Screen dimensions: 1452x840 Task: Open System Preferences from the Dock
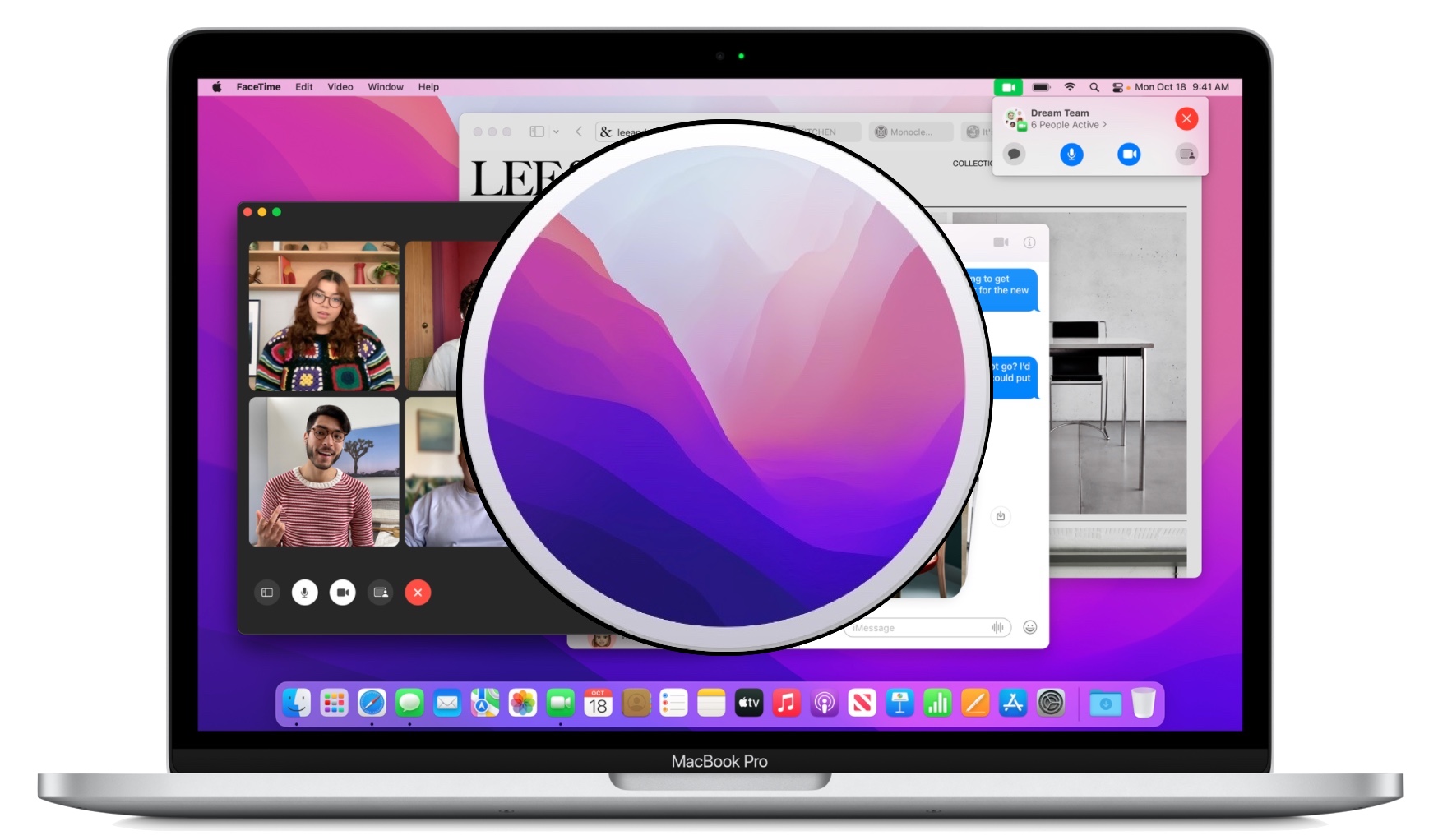click(1051, 704)
